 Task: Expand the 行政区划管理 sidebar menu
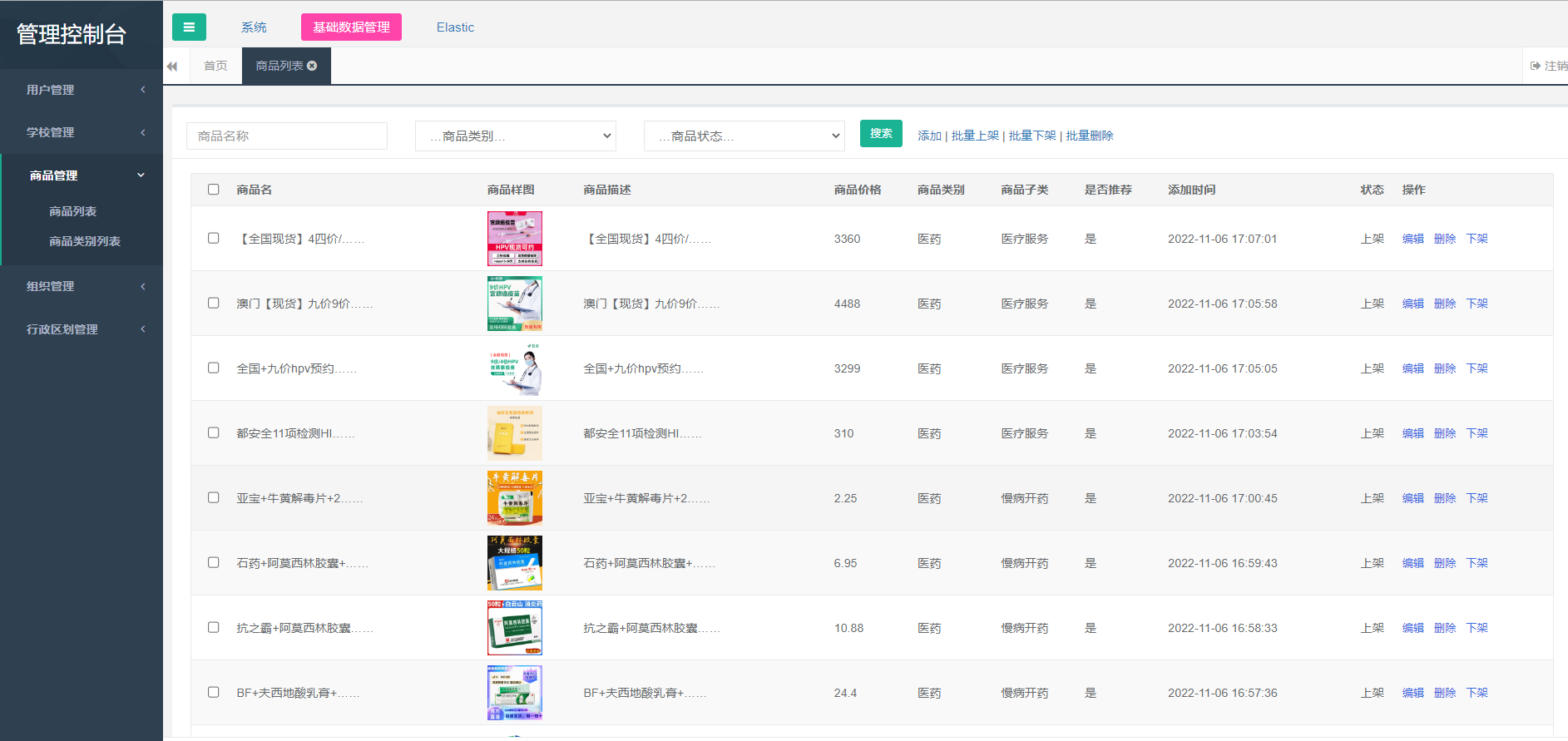(x=82, y=329)
